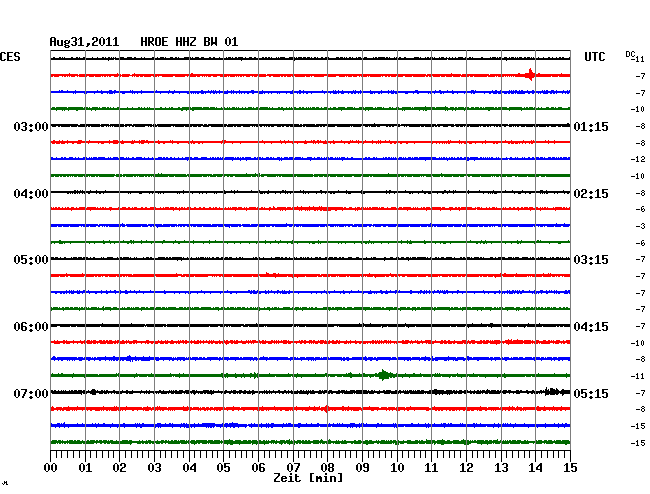The image size is (650, 494).
Task: Select the 05:00 local time label
Action: (x=31, y=260)
